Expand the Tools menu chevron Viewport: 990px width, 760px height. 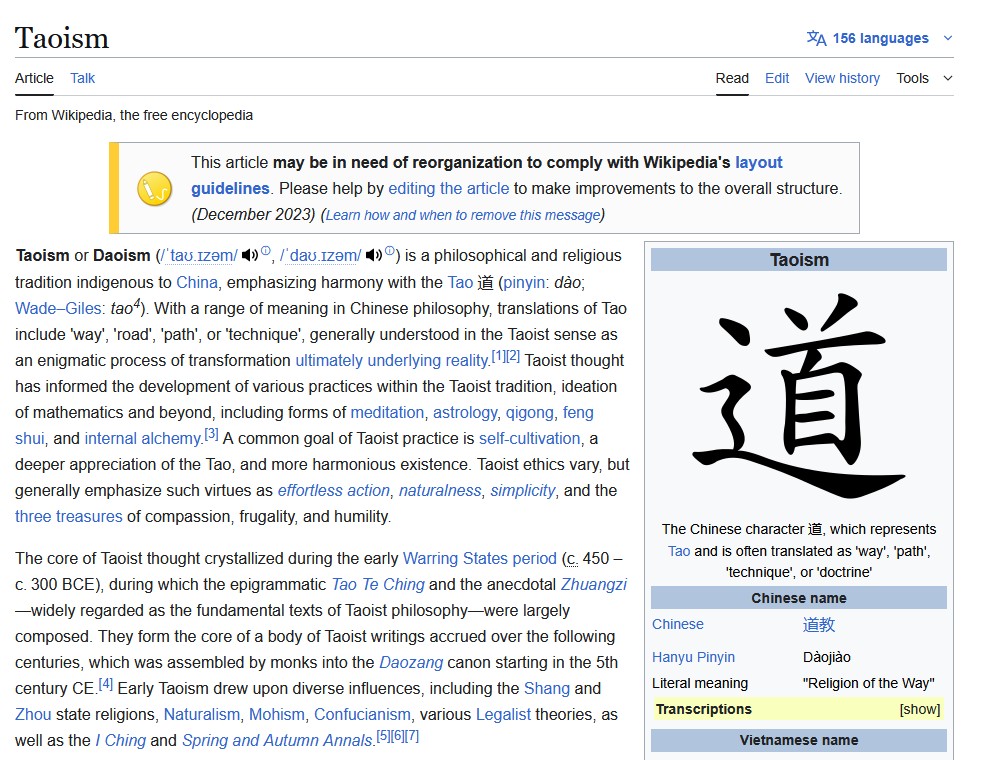pos(948,78)
